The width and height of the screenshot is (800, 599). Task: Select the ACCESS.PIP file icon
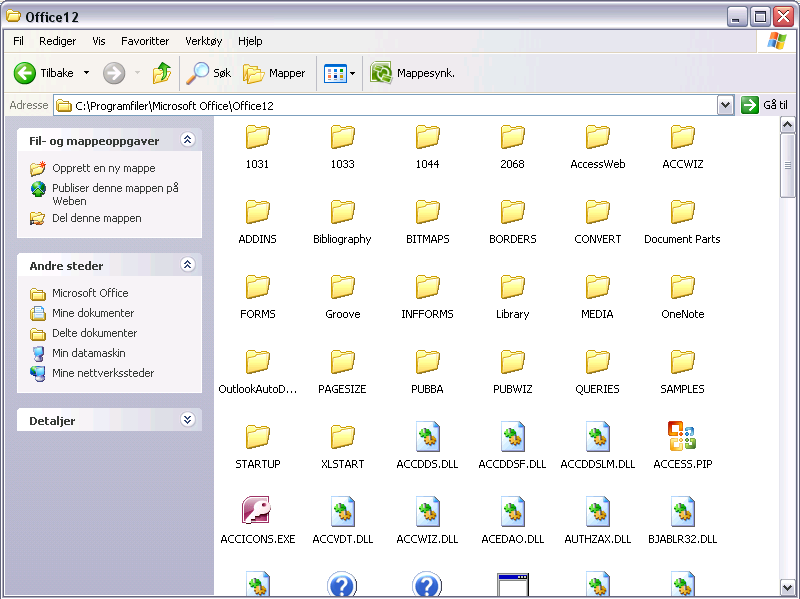(x=682, y=436)
